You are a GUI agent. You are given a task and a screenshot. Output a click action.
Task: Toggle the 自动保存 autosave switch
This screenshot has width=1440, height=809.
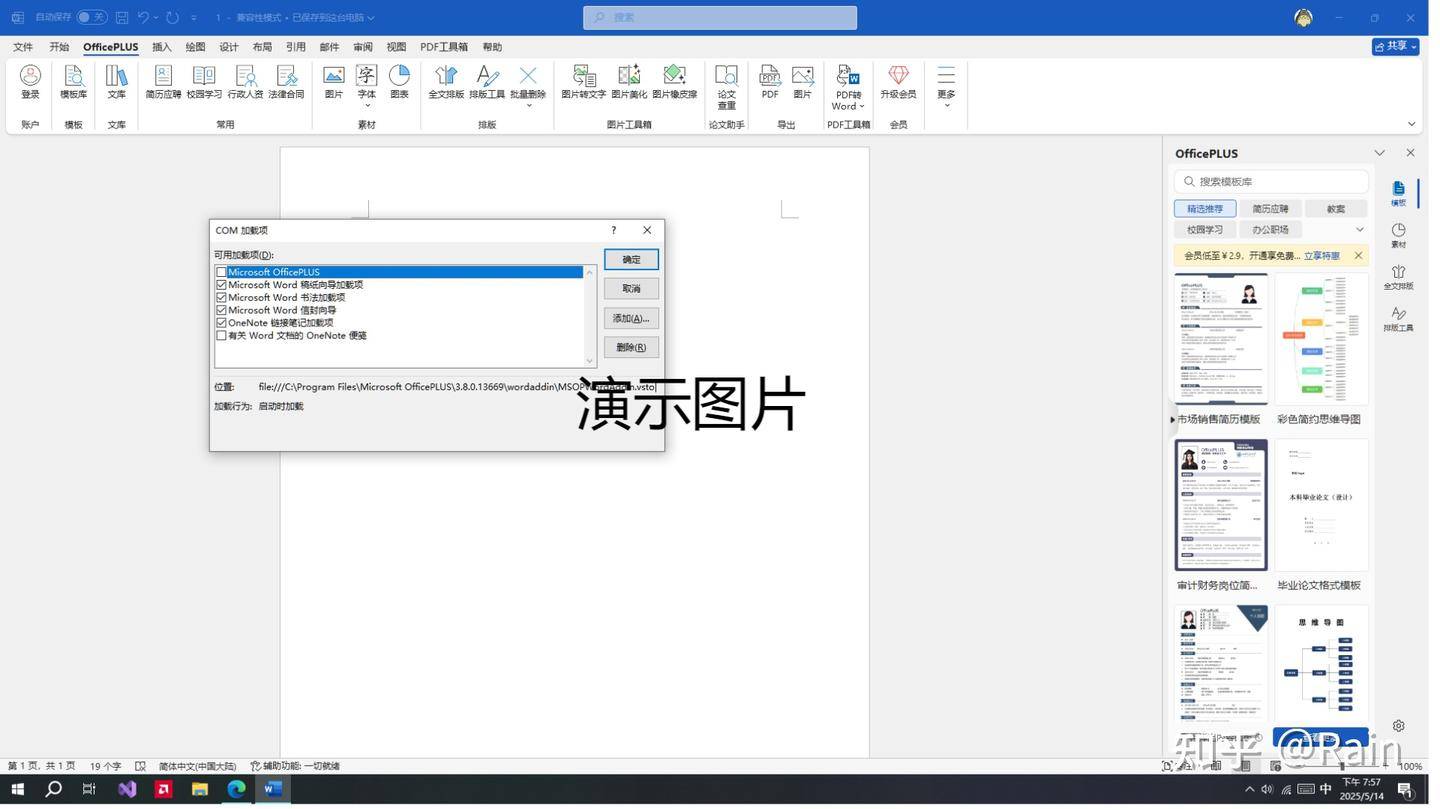pos(91,17)
